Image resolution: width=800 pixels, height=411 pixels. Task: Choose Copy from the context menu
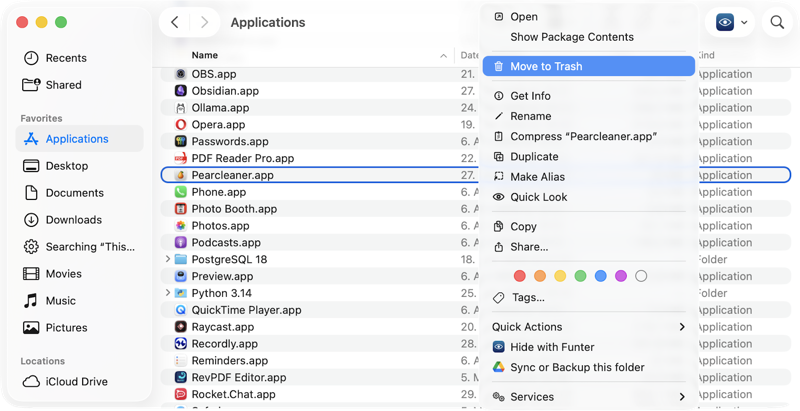click(523, 226)
